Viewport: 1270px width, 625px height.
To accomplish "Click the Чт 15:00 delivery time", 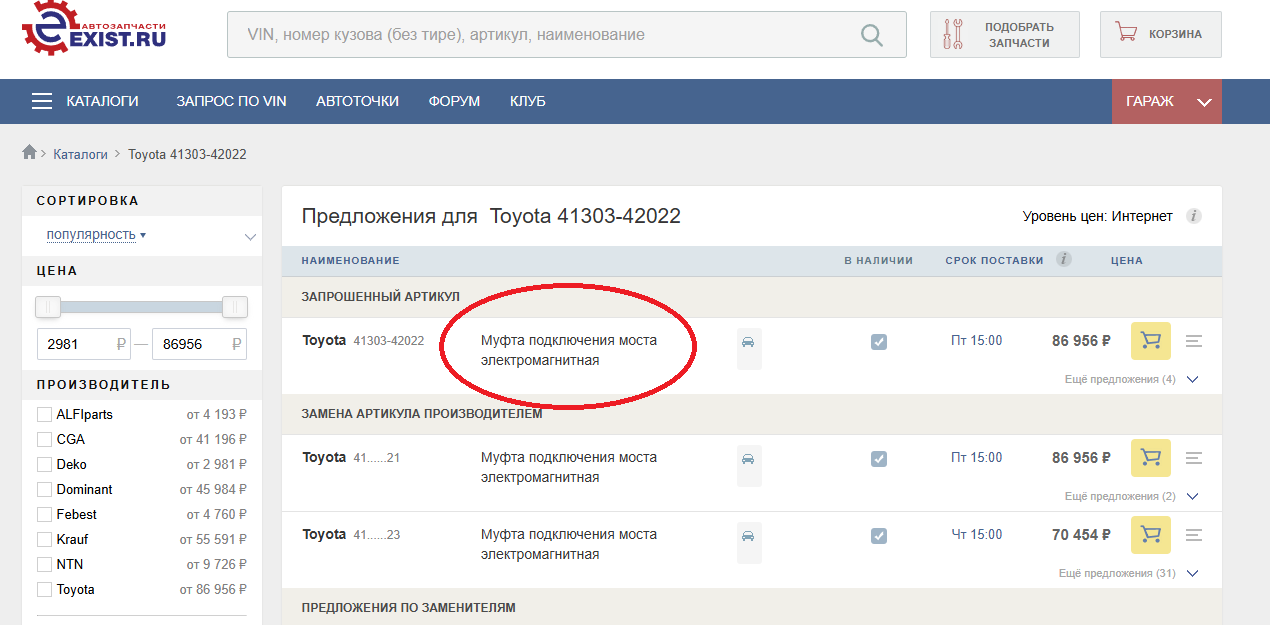I will pyautogui.click(x=976, y=535).
